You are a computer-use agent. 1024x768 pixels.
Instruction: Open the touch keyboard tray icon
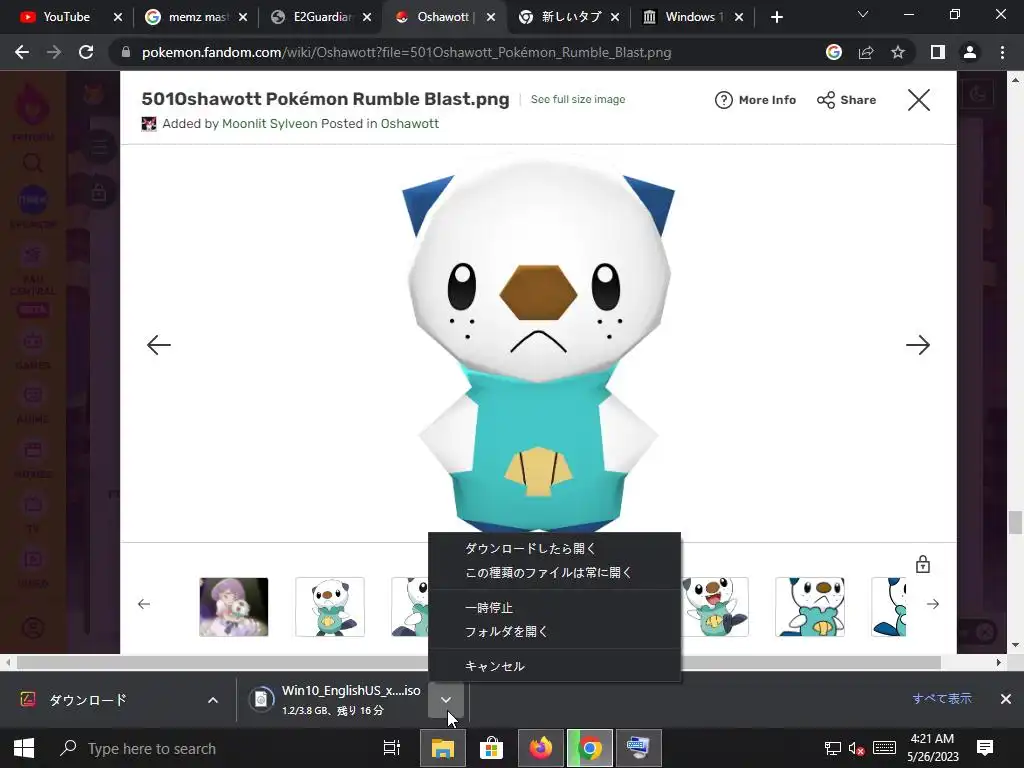point(884,747)
